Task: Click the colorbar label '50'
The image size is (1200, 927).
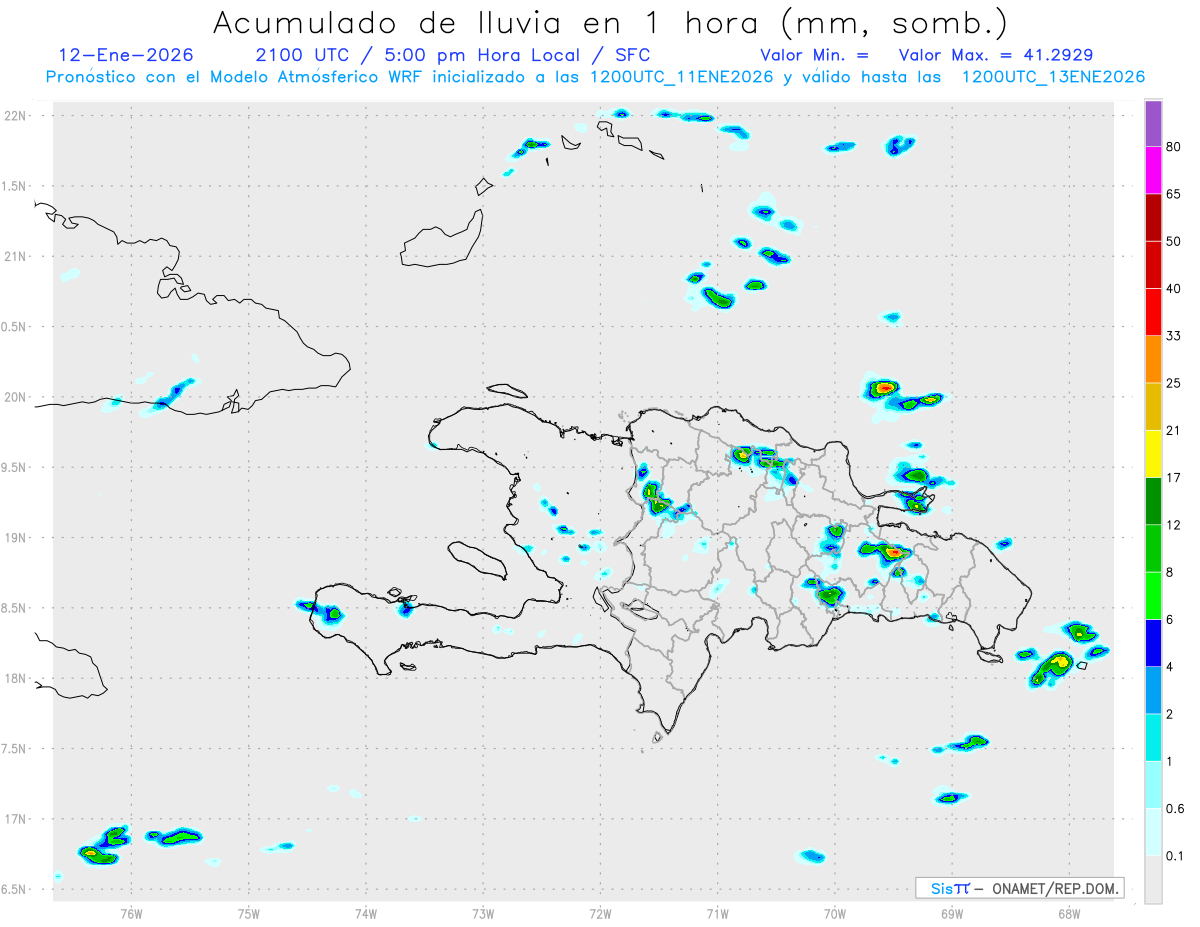Action: pyautogui.click(x=1175, y=242)
